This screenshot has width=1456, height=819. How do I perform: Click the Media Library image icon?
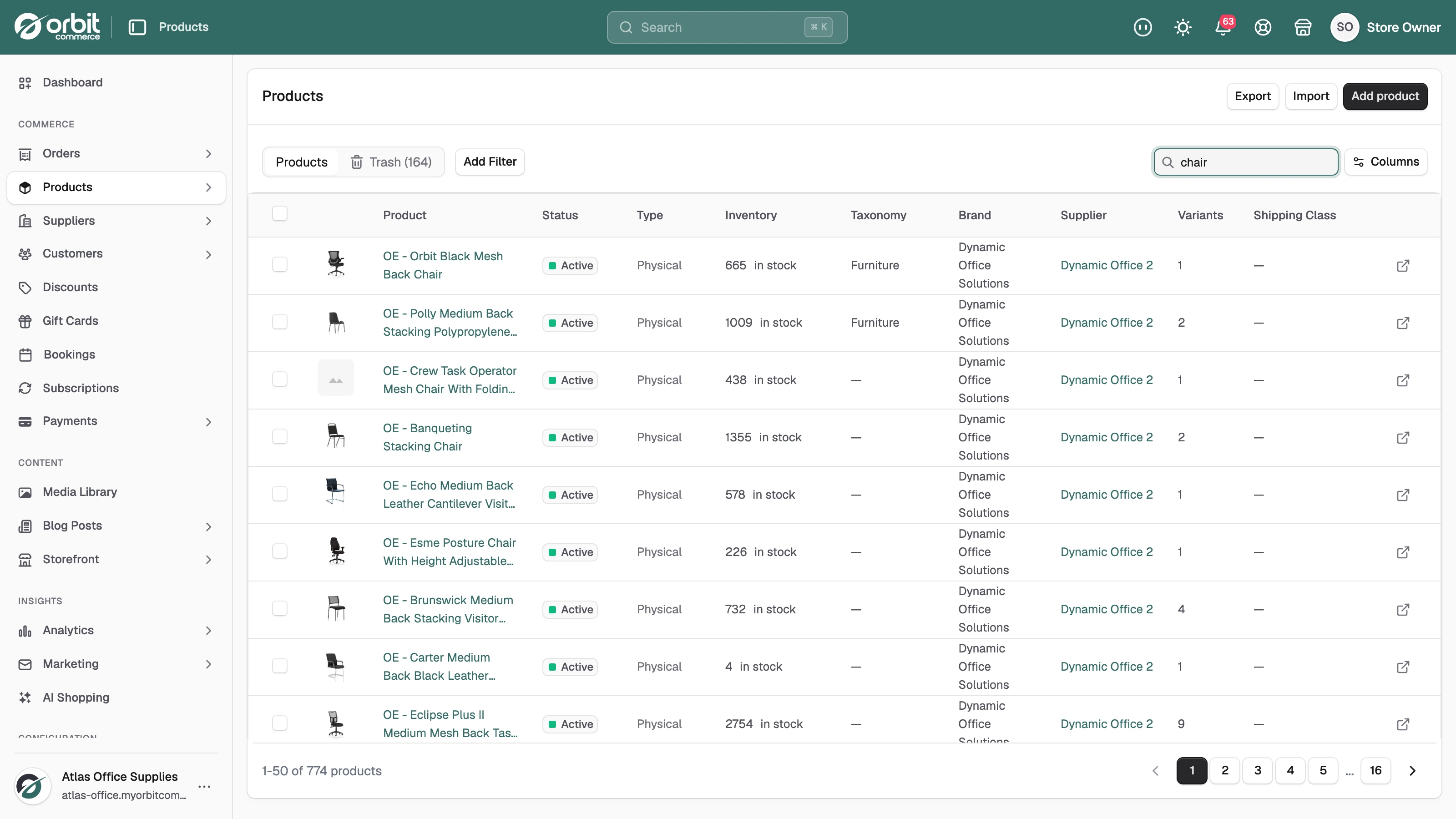click(25, 492)
